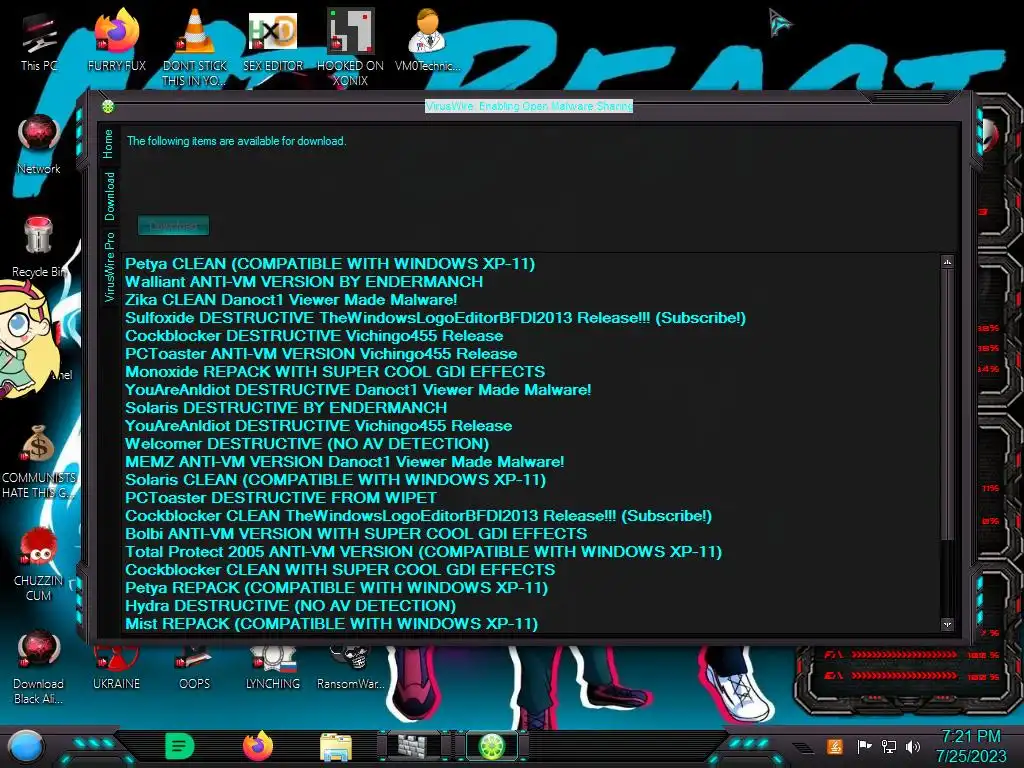Select PCToaster DESTRUCTIVE FROM WIPET
The image size is (1024, 768).
tap(281, 498)
